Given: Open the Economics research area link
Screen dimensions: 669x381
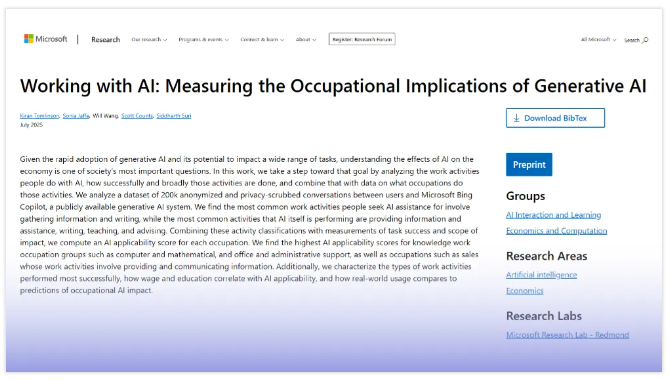Looking at the screenshot, I should pyautogui.click(x=525, y=291).
